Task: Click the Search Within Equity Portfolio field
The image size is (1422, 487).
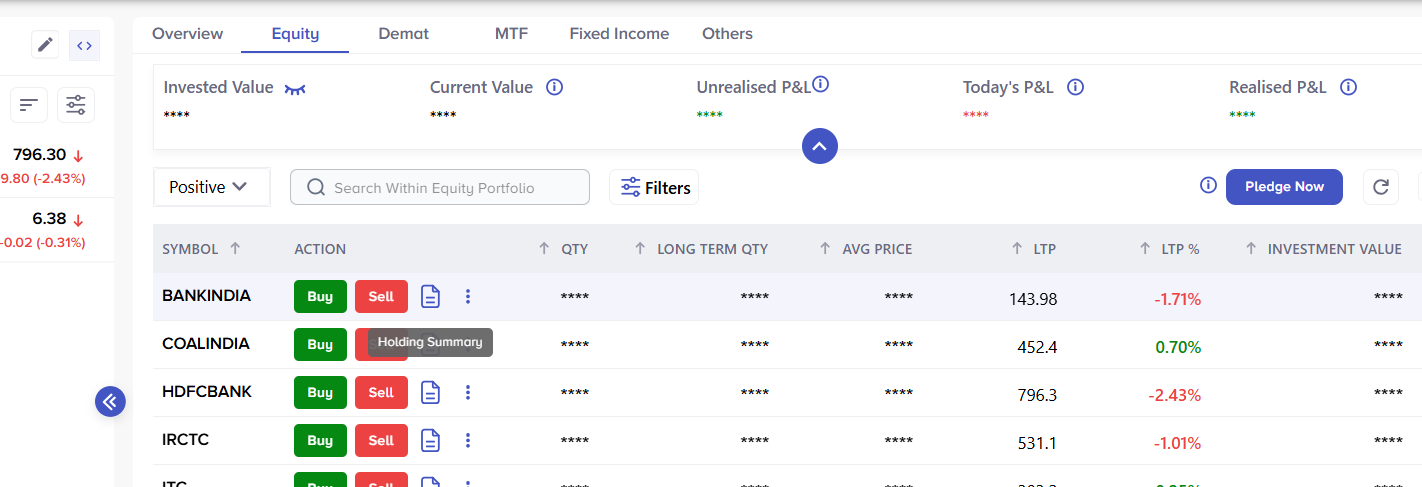Action: point(440,187)
